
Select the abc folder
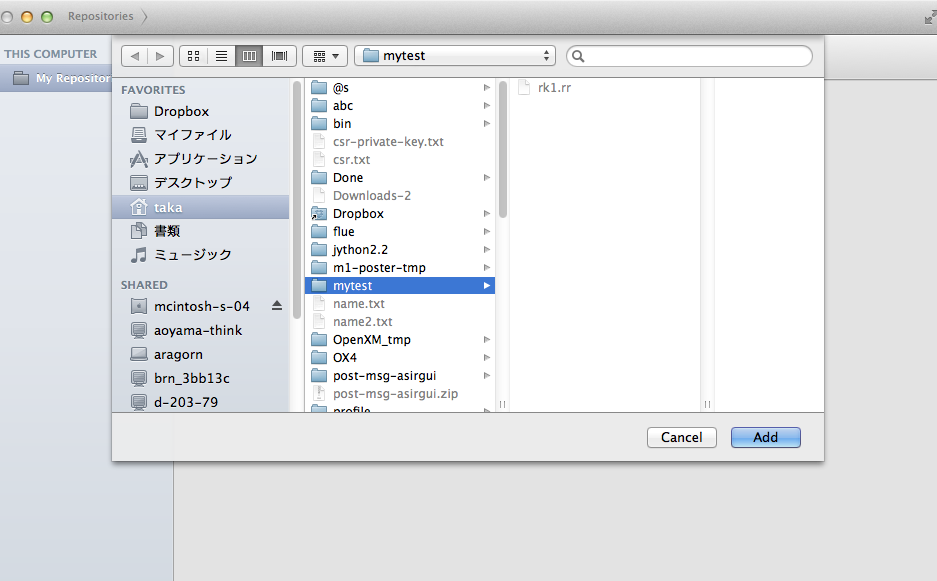399,106
